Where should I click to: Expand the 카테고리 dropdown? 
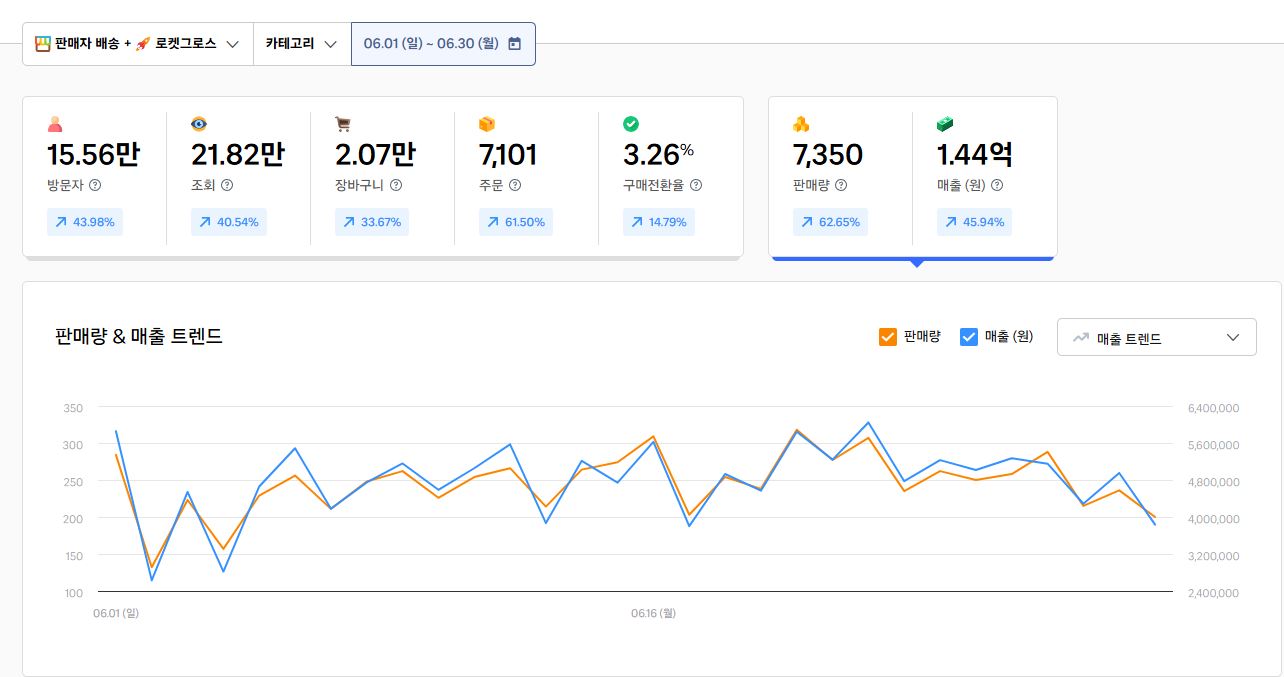(x=301, y=44)
